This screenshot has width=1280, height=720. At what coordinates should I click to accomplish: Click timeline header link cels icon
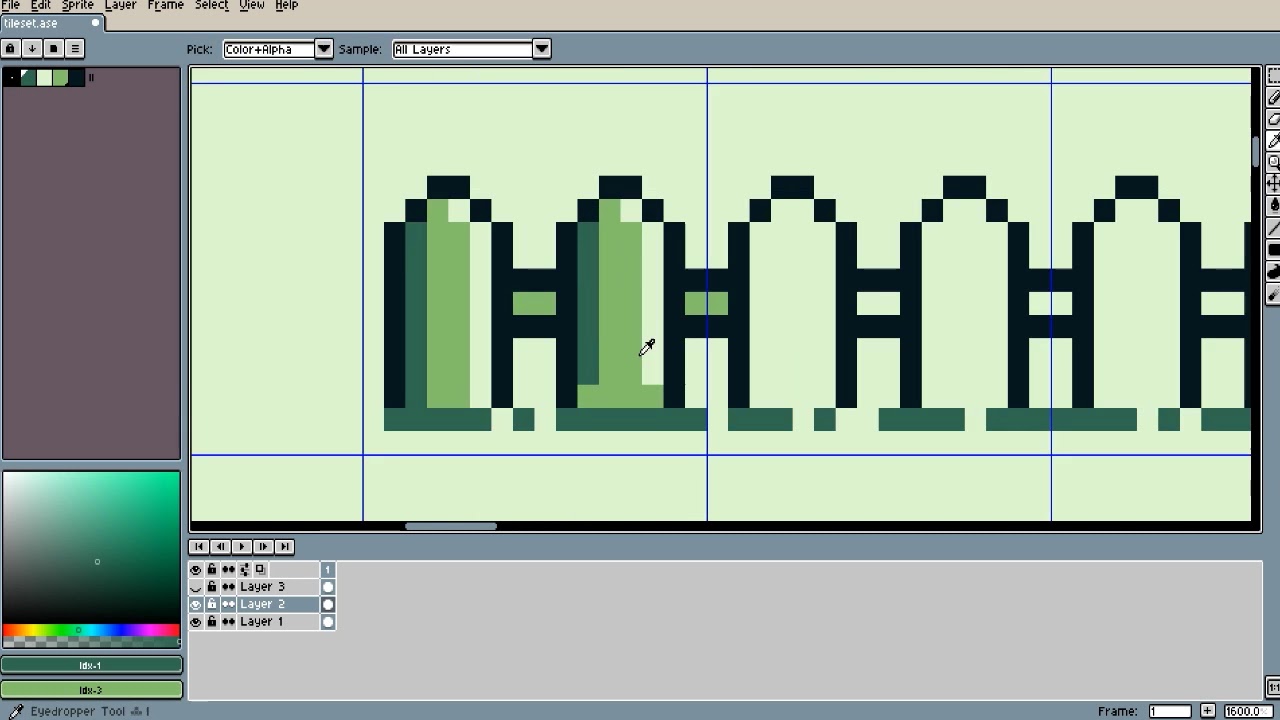click(228, 569)
